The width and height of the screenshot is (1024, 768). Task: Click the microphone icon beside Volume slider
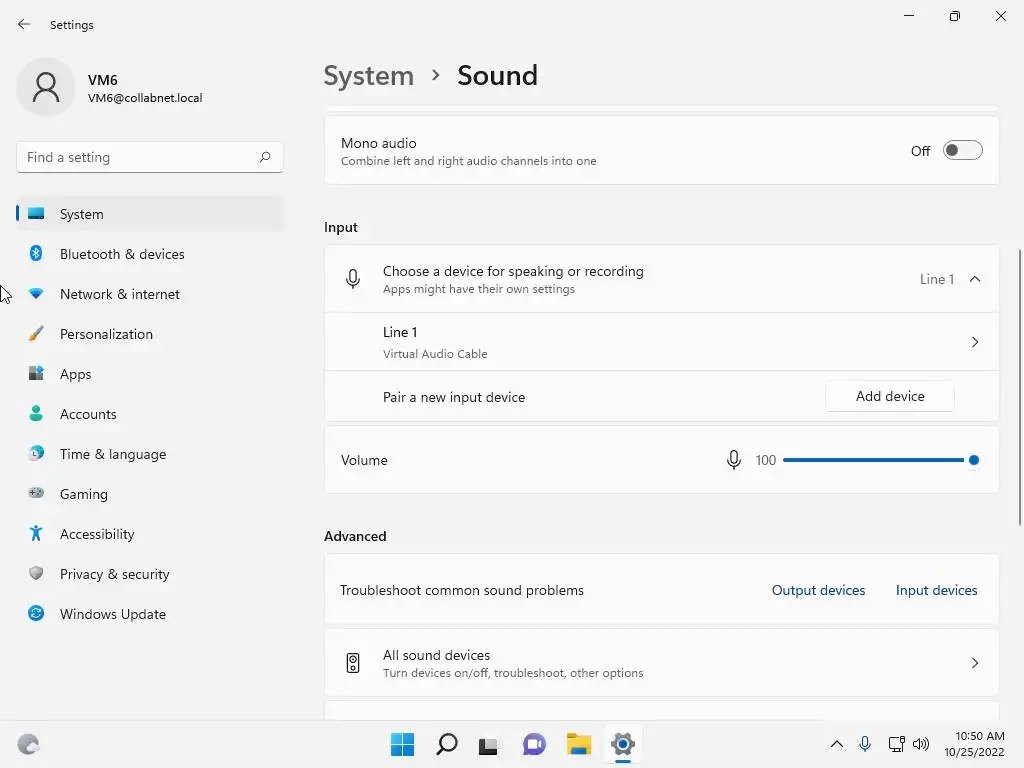coord(734,460)
